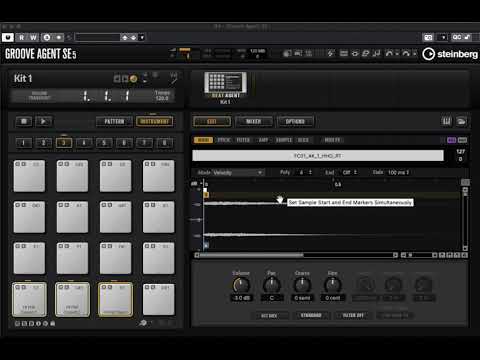Open the preset field drop-down arrow

click(x=142, y=37)
